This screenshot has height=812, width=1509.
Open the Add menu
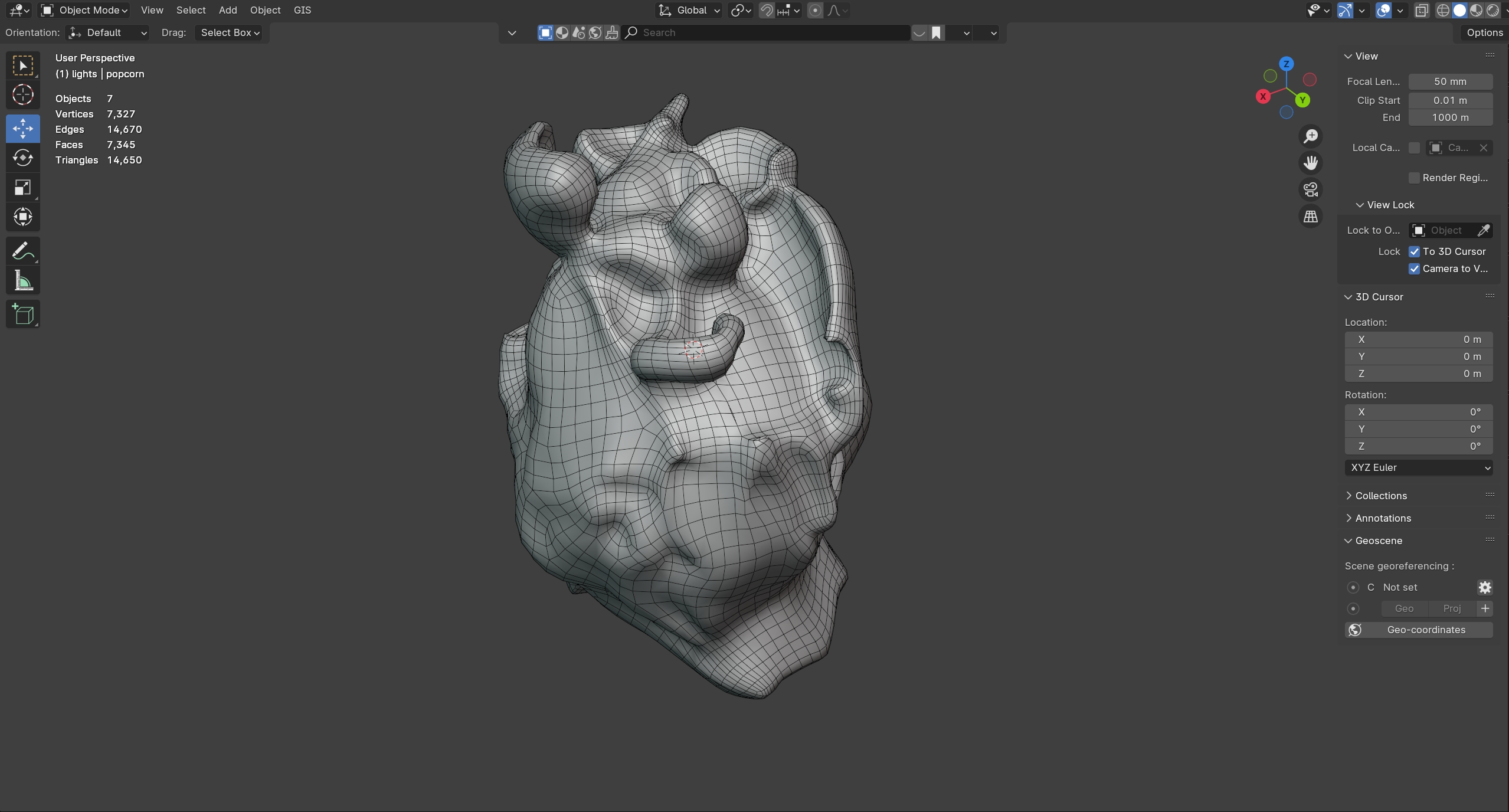tap(227, 10)
